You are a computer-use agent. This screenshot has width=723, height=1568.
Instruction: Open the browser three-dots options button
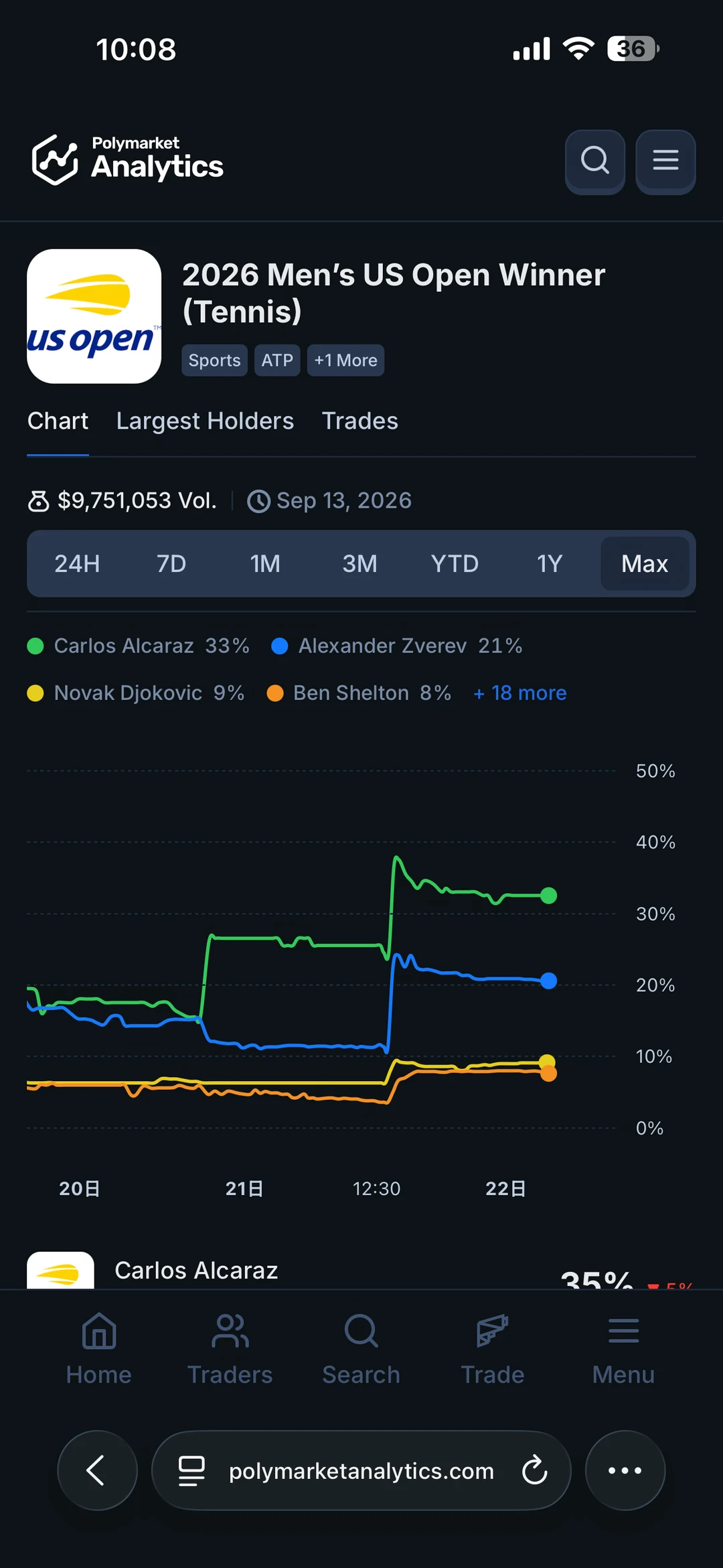(625, 1470)
